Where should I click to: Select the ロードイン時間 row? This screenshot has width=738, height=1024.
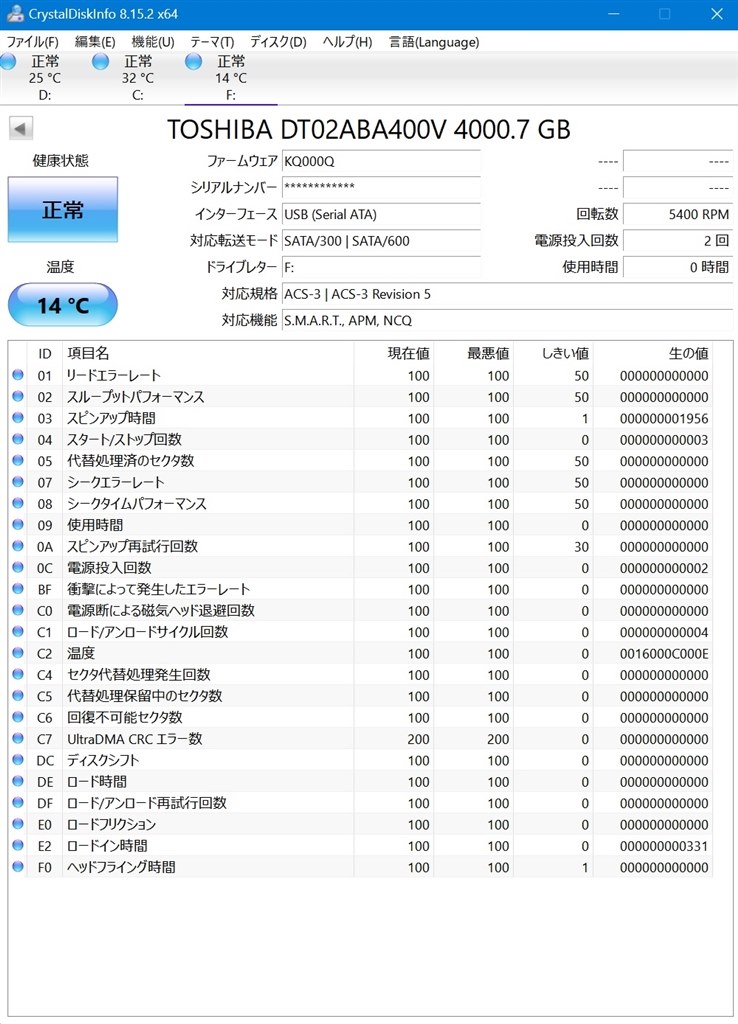coord(361,846)
